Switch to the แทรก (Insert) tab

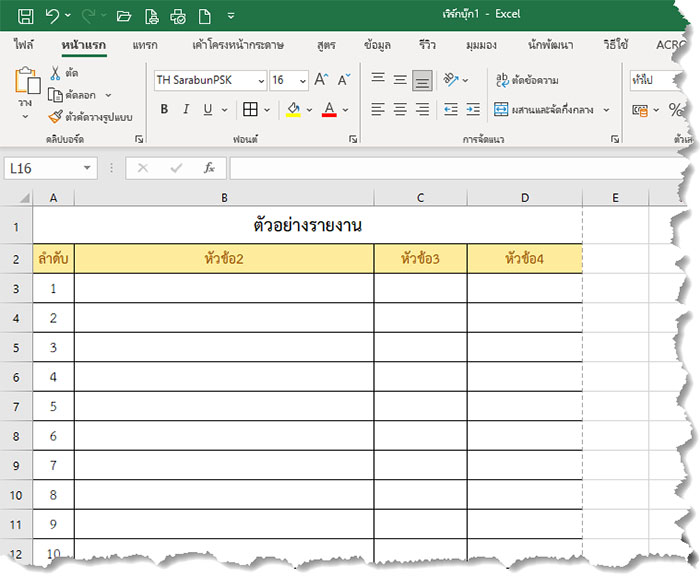coord(145,45)
